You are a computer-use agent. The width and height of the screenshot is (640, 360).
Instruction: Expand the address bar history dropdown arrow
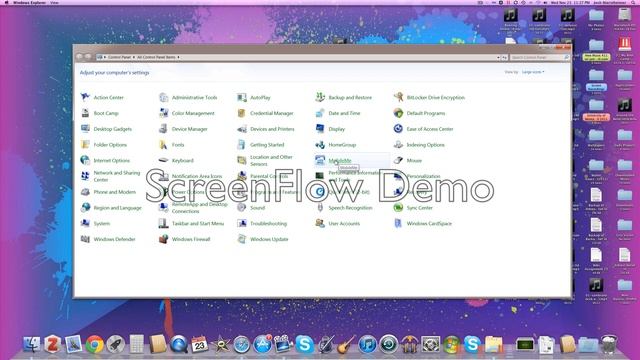coord(498,58)
